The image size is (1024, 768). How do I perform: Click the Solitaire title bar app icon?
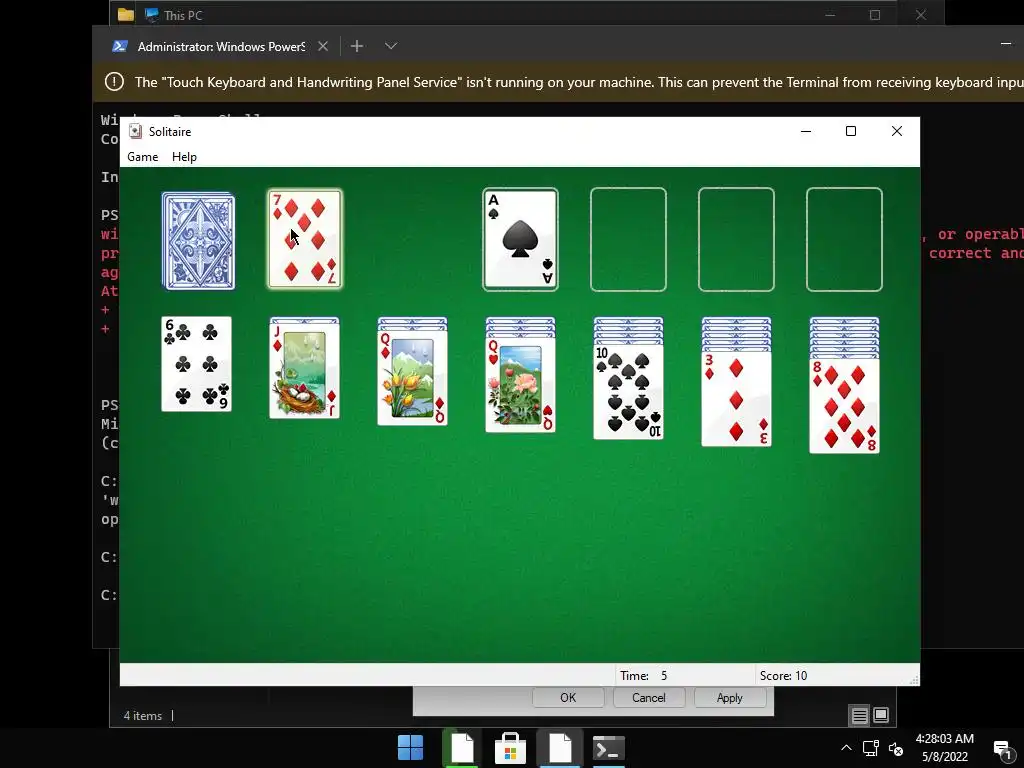tap(135, 131)
